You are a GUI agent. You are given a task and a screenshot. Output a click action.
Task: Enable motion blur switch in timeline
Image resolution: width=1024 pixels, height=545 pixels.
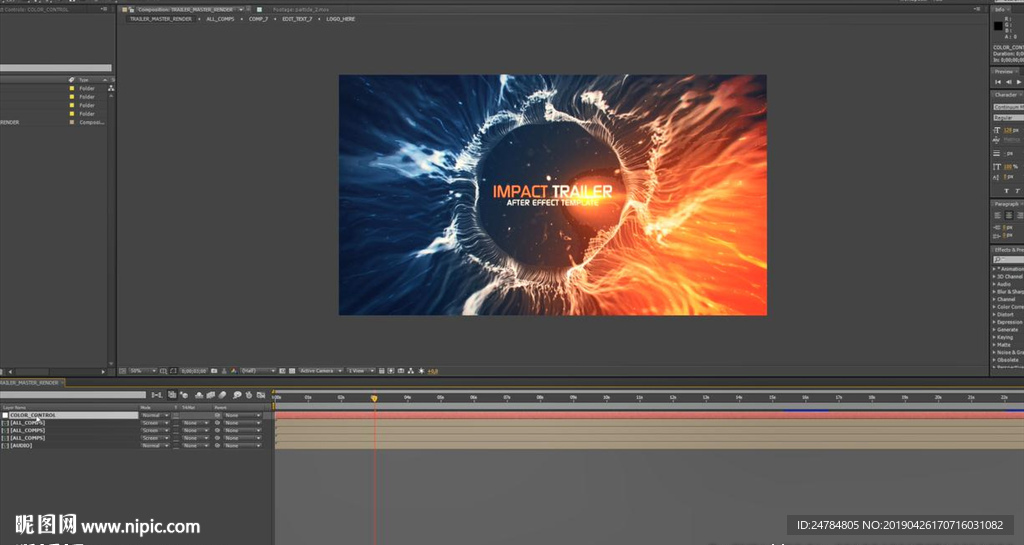222,395
